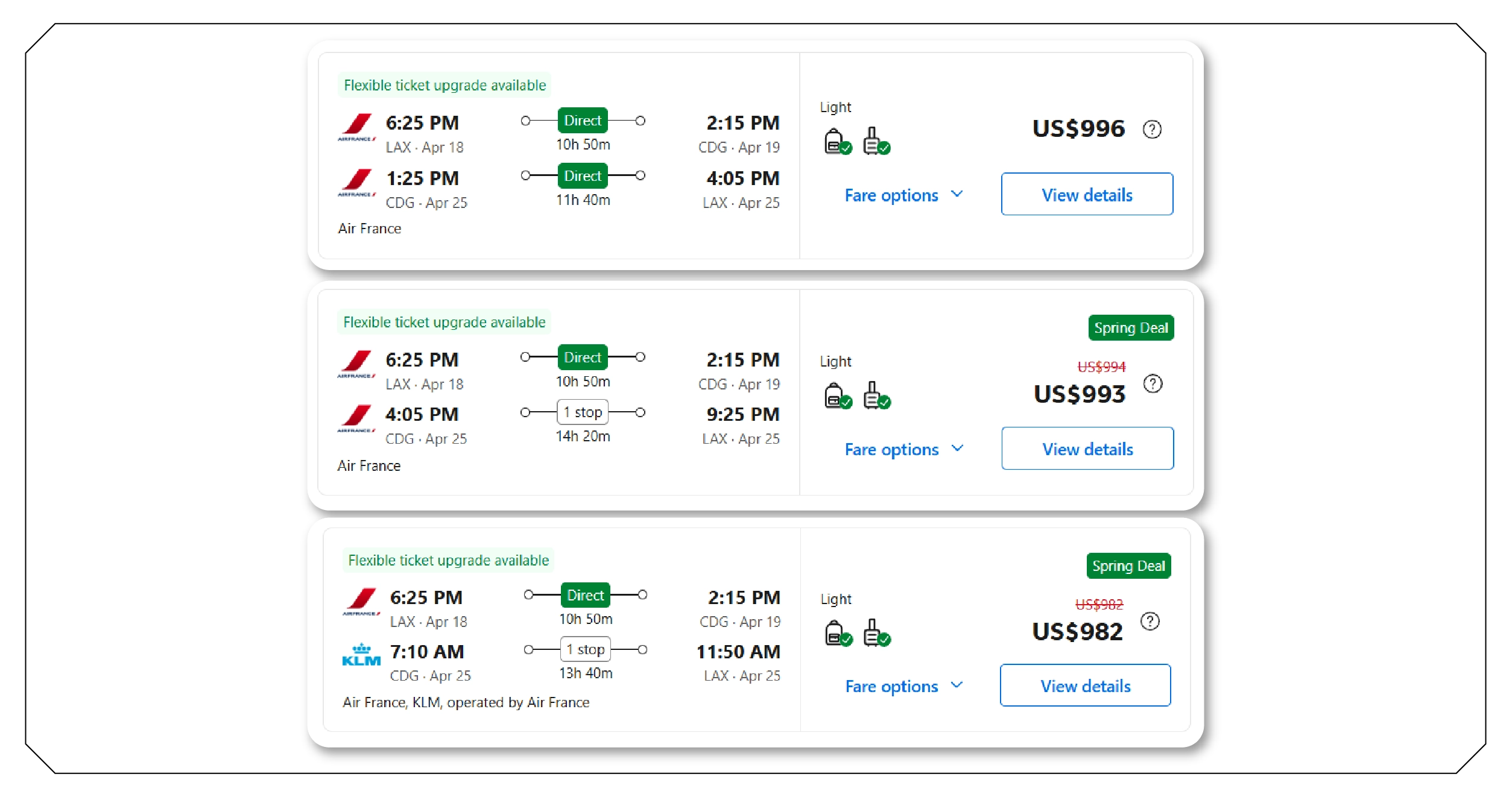Open View details for the US$996 flight
Viewport: 1512px width, 797px height.
point(1086,194)
